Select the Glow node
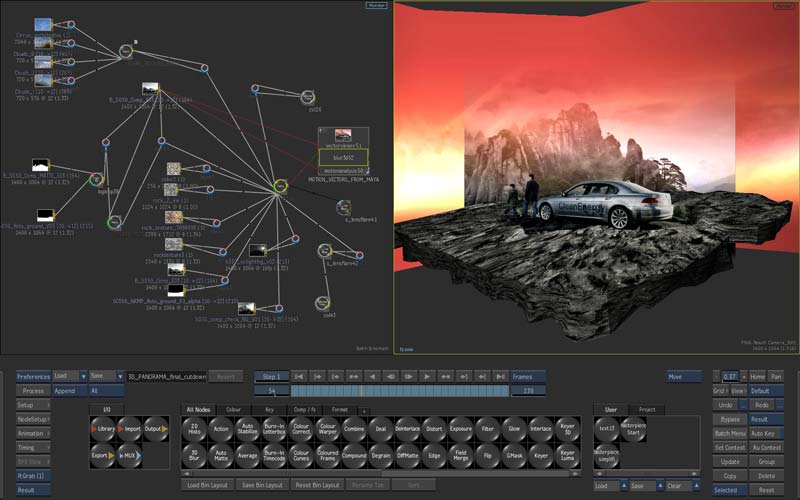800x500 pixels. [x=514, y=429]
